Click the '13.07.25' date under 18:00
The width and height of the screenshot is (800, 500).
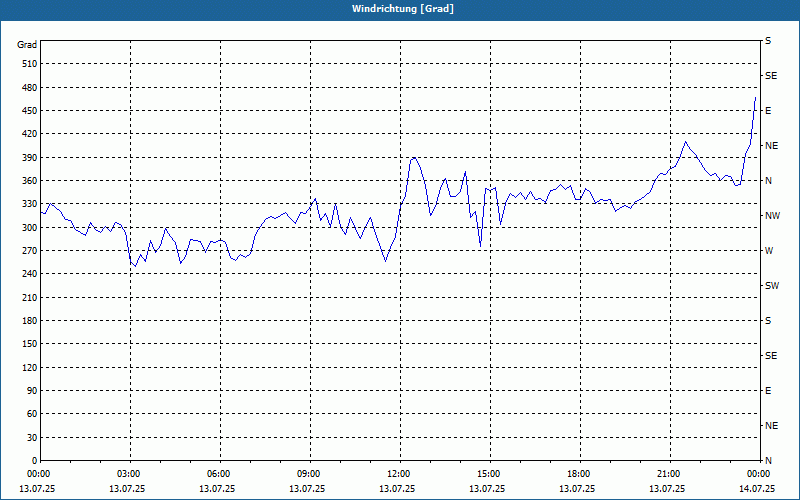point(577,489)
